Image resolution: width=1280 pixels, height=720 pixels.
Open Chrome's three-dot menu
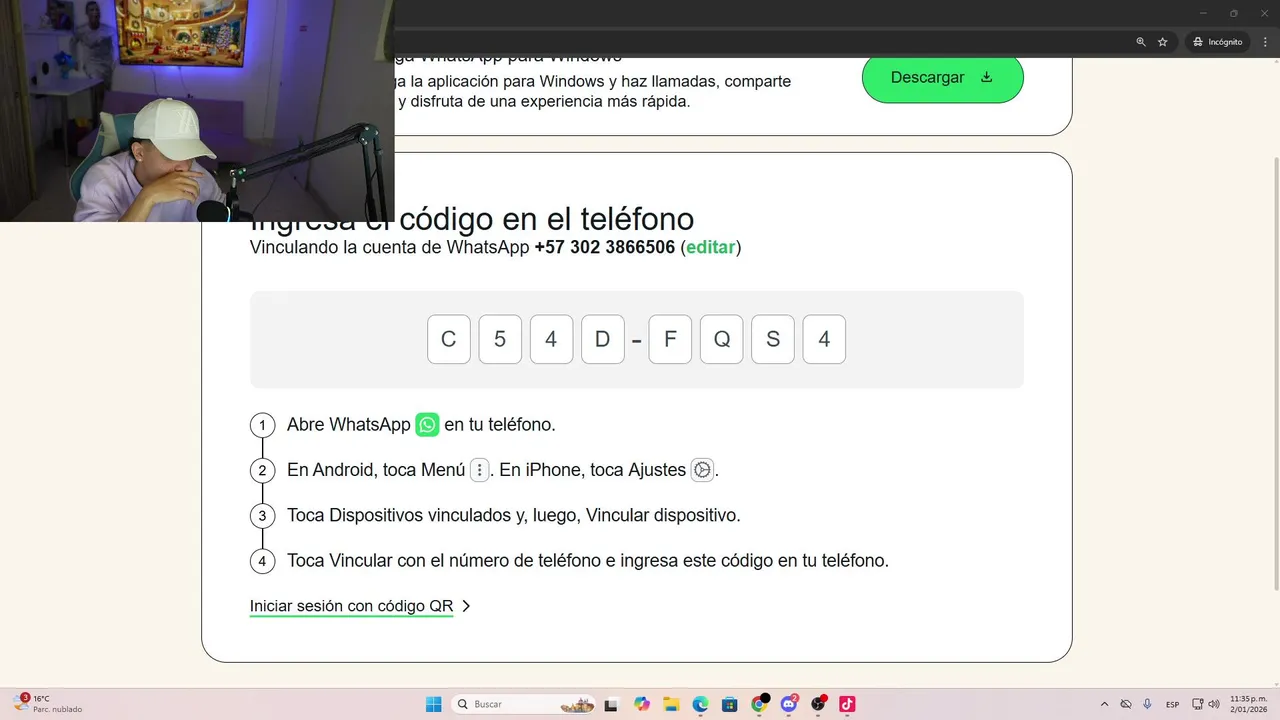1265,42
